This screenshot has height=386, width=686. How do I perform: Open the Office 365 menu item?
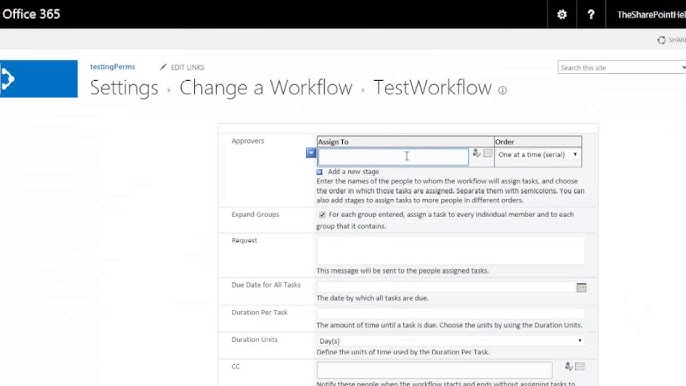point(31,14)
